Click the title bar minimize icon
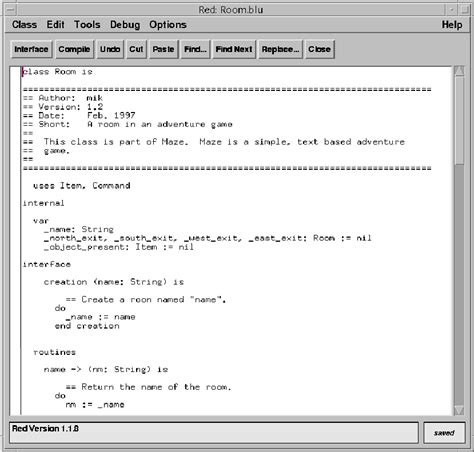 point(452,9)
